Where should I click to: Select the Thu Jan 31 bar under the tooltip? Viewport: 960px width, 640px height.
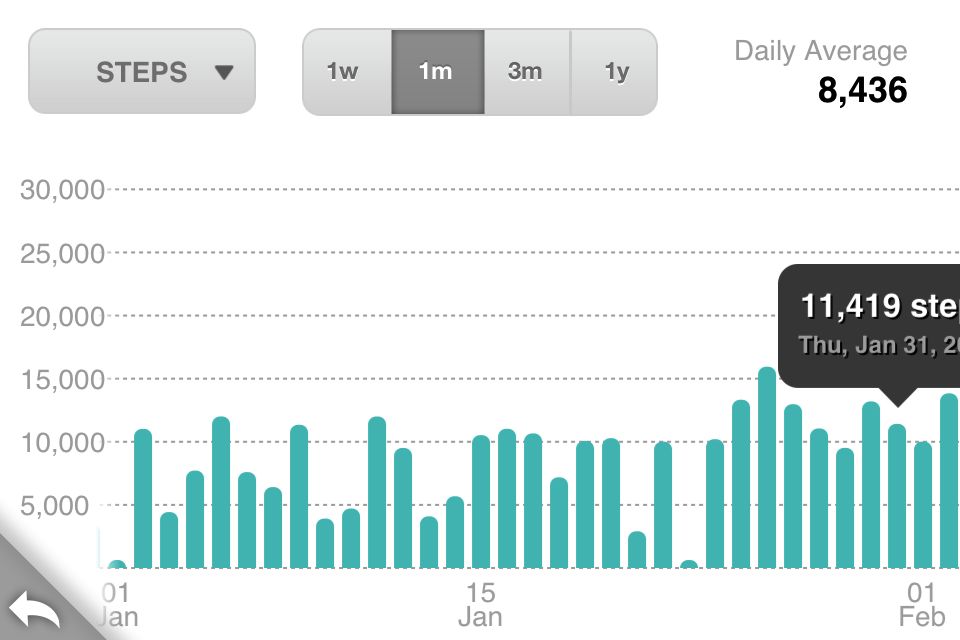(897, 496)
